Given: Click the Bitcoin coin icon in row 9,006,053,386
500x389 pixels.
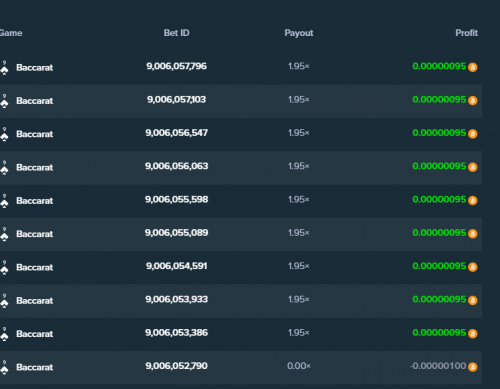Looking at the screenshot, I should [473, 334].
